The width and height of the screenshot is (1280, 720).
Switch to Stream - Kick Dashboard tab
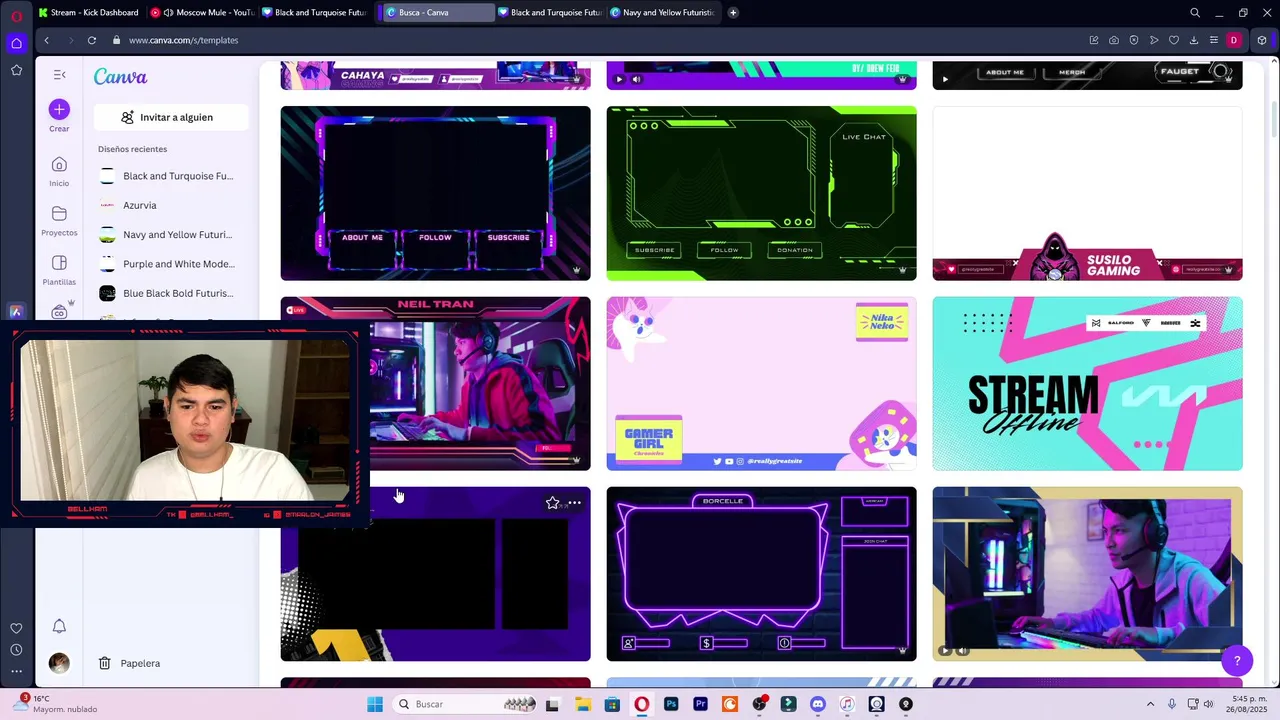(x=88, y=12)
